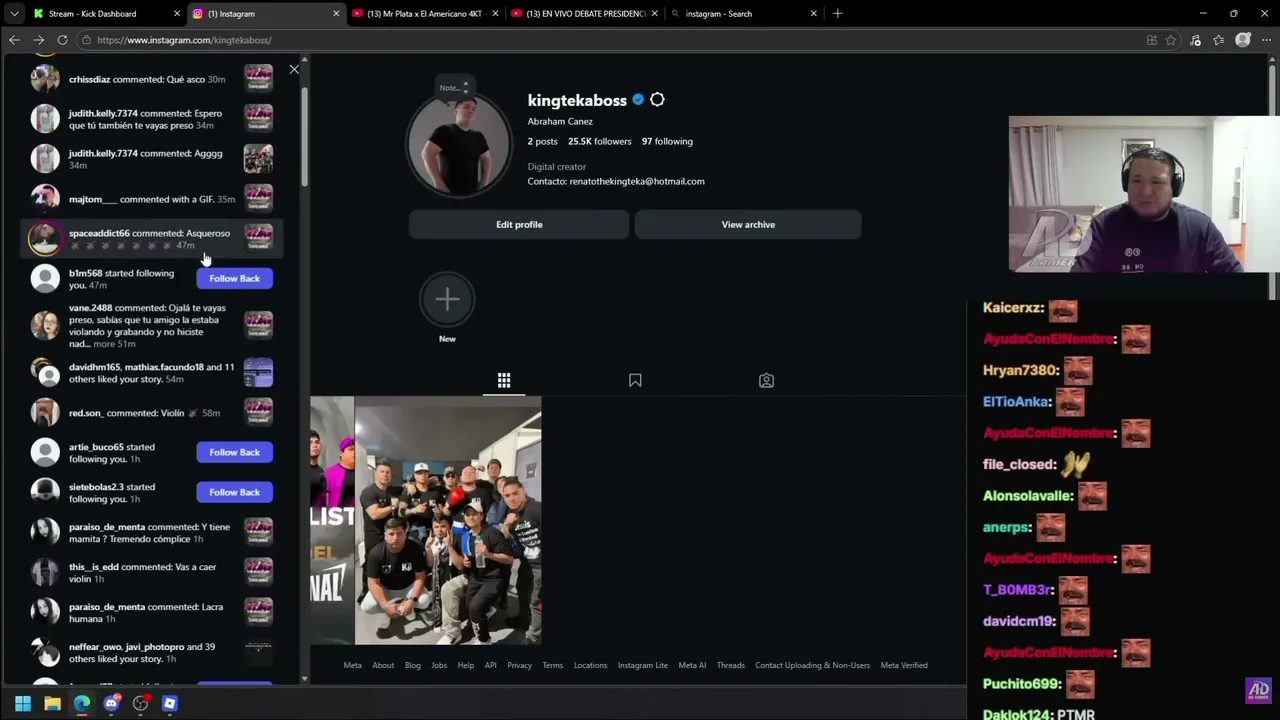This screenshot has width=1280, height=720.
Task: Open crhissdiaz's avatar in notifications
Action: tap(45, 78)
